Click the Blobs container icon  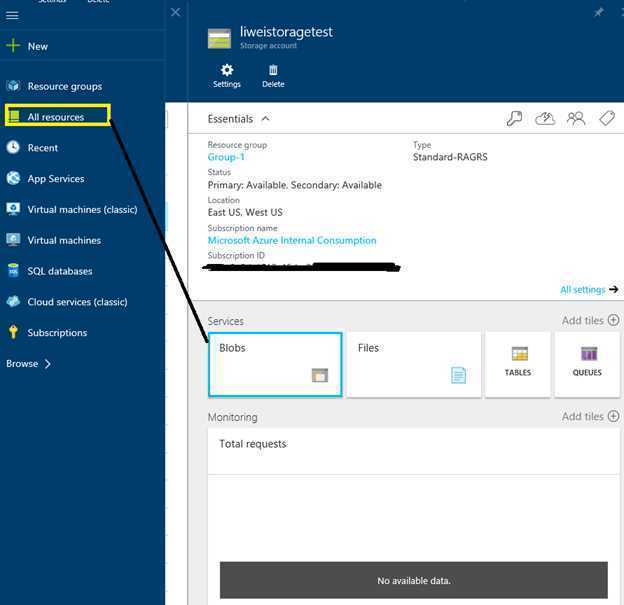coord(320,375)
